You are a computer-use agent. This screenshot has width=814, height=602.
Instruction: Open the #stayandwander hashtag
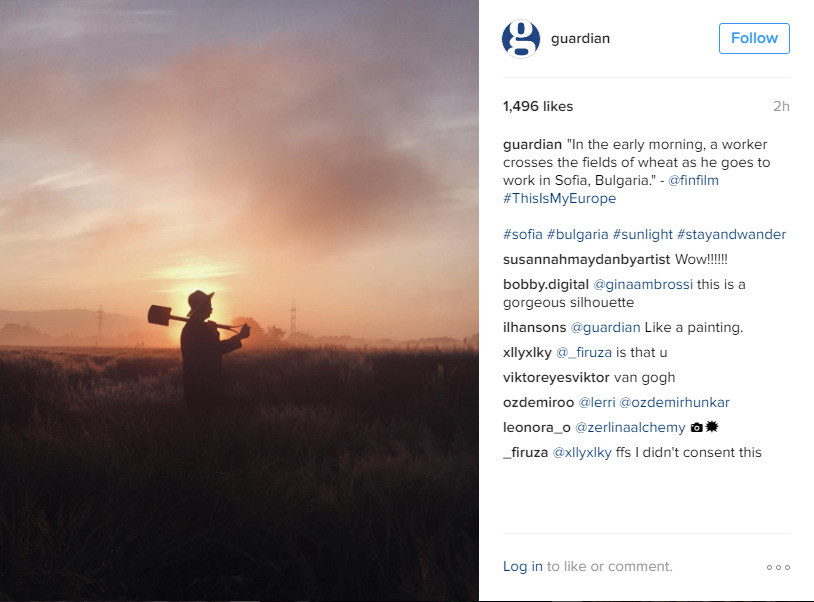pyautogui.click(x=731, y=234)
